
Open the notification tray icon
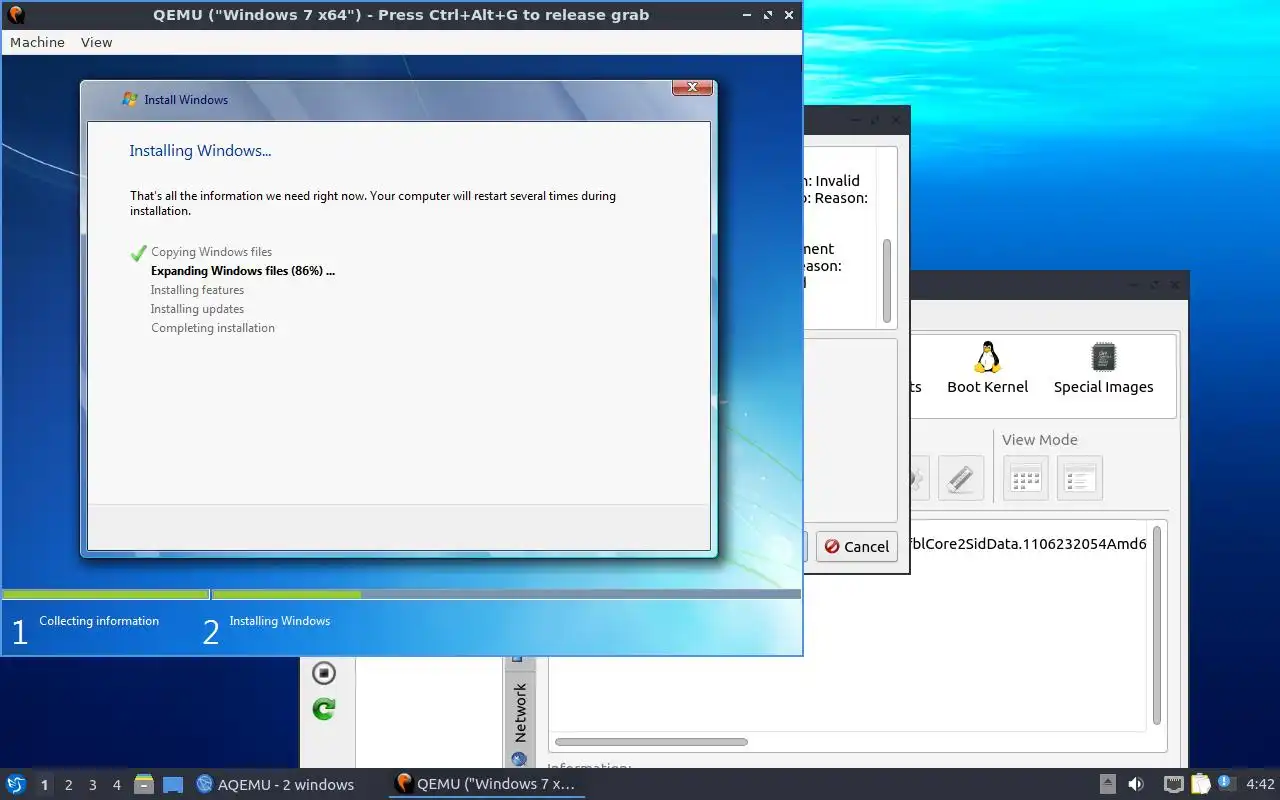[x=1226, y=783]
